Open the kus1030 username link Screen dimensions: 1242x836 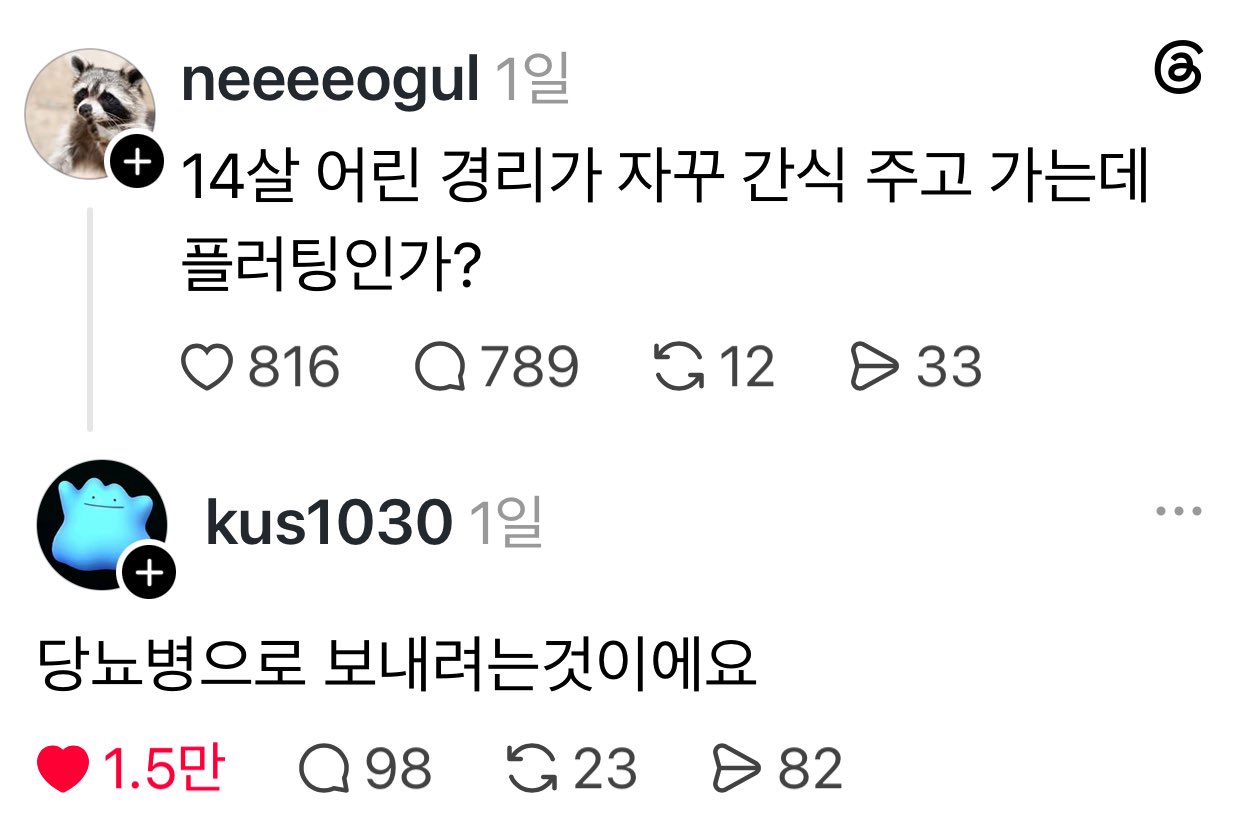coord(328,522)
